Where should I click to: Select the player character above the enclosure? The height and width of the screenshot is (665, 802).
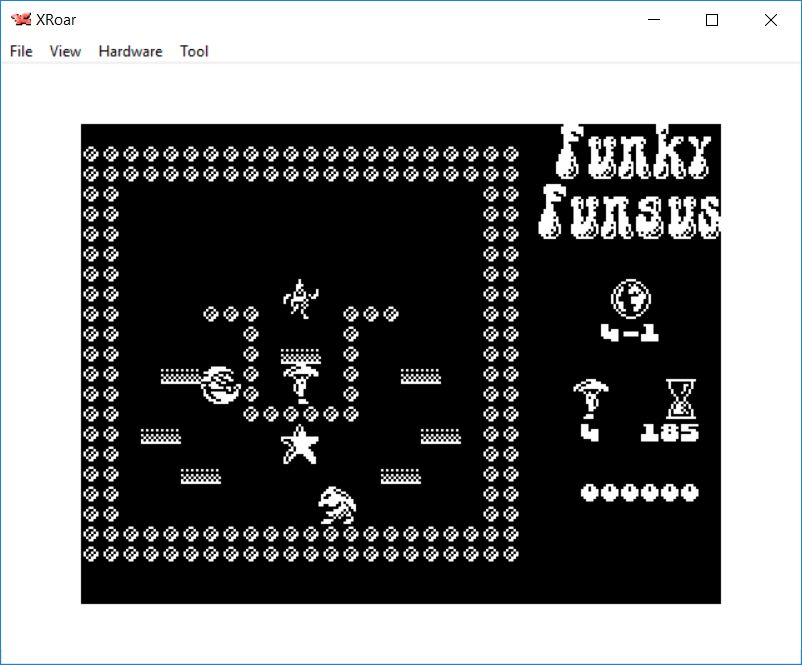pos(300,298)
